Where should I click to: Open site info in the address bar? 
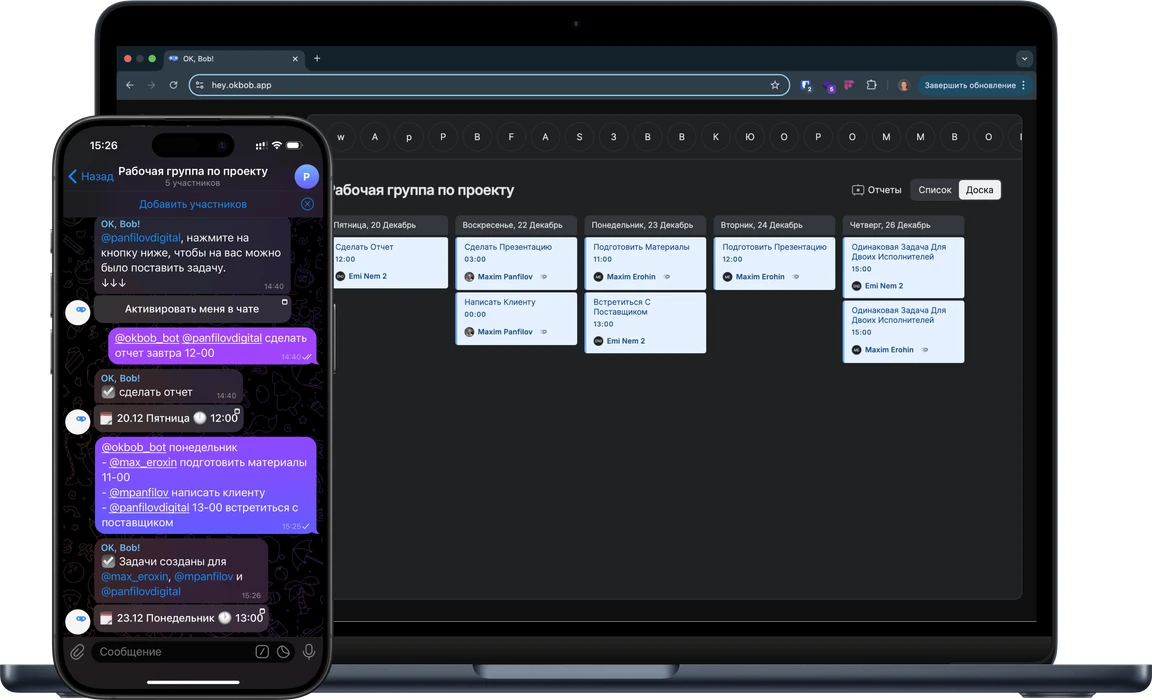200,86
